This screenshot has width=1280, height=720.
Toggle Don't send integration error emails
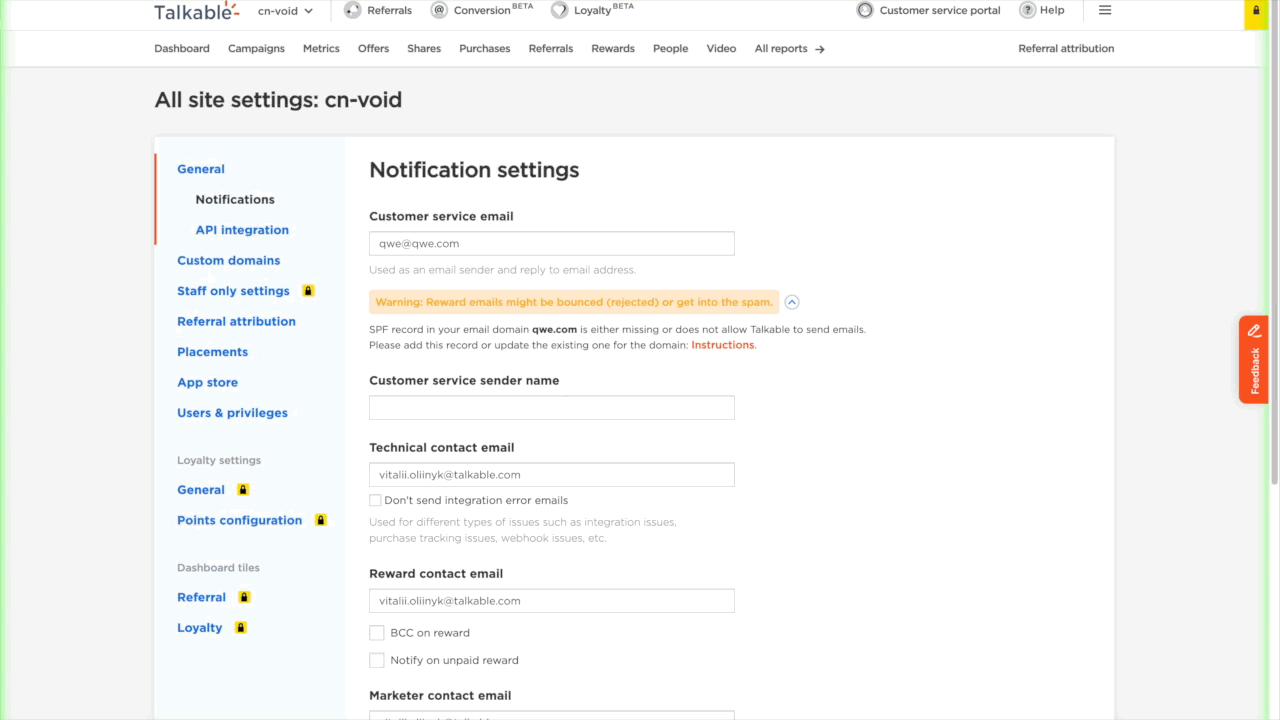(375, 500)
